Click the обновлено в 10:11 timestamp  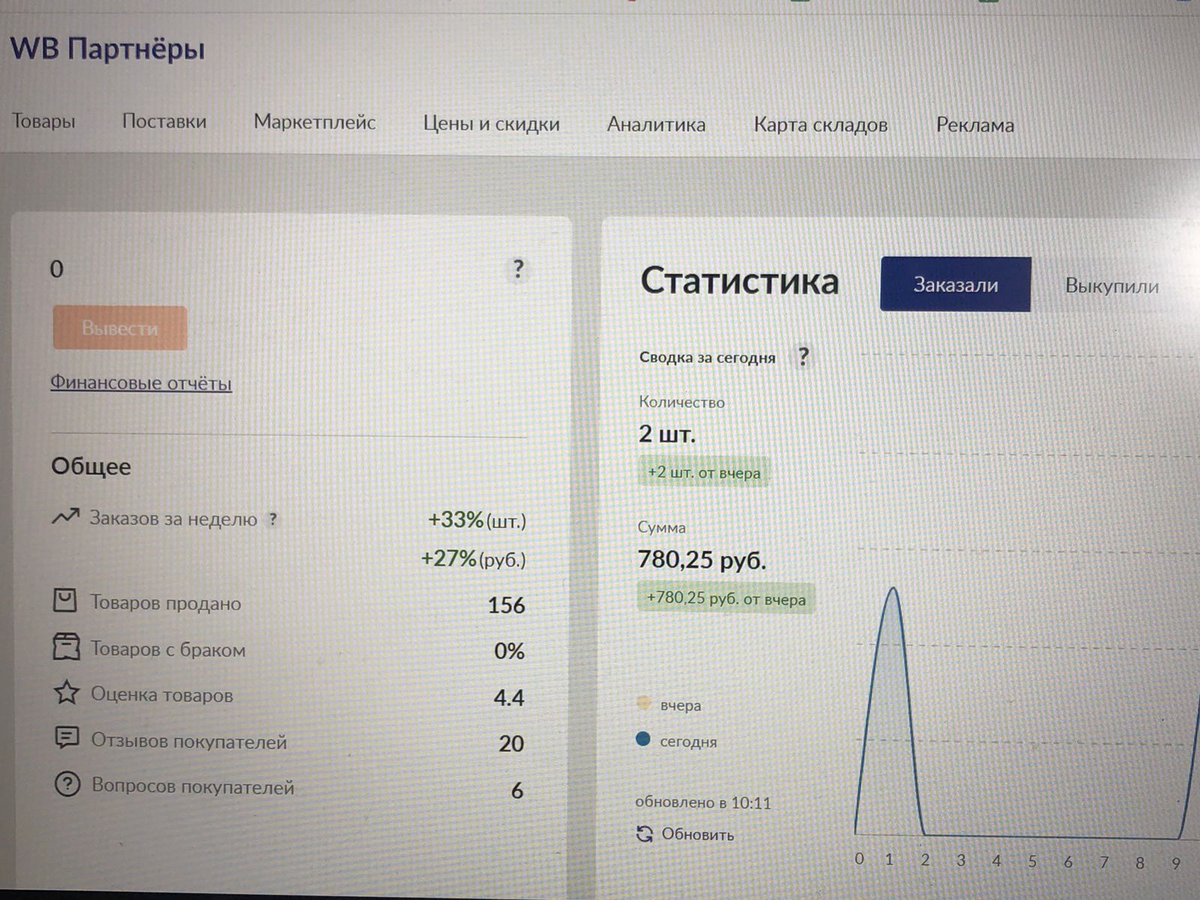click(703, 802)
